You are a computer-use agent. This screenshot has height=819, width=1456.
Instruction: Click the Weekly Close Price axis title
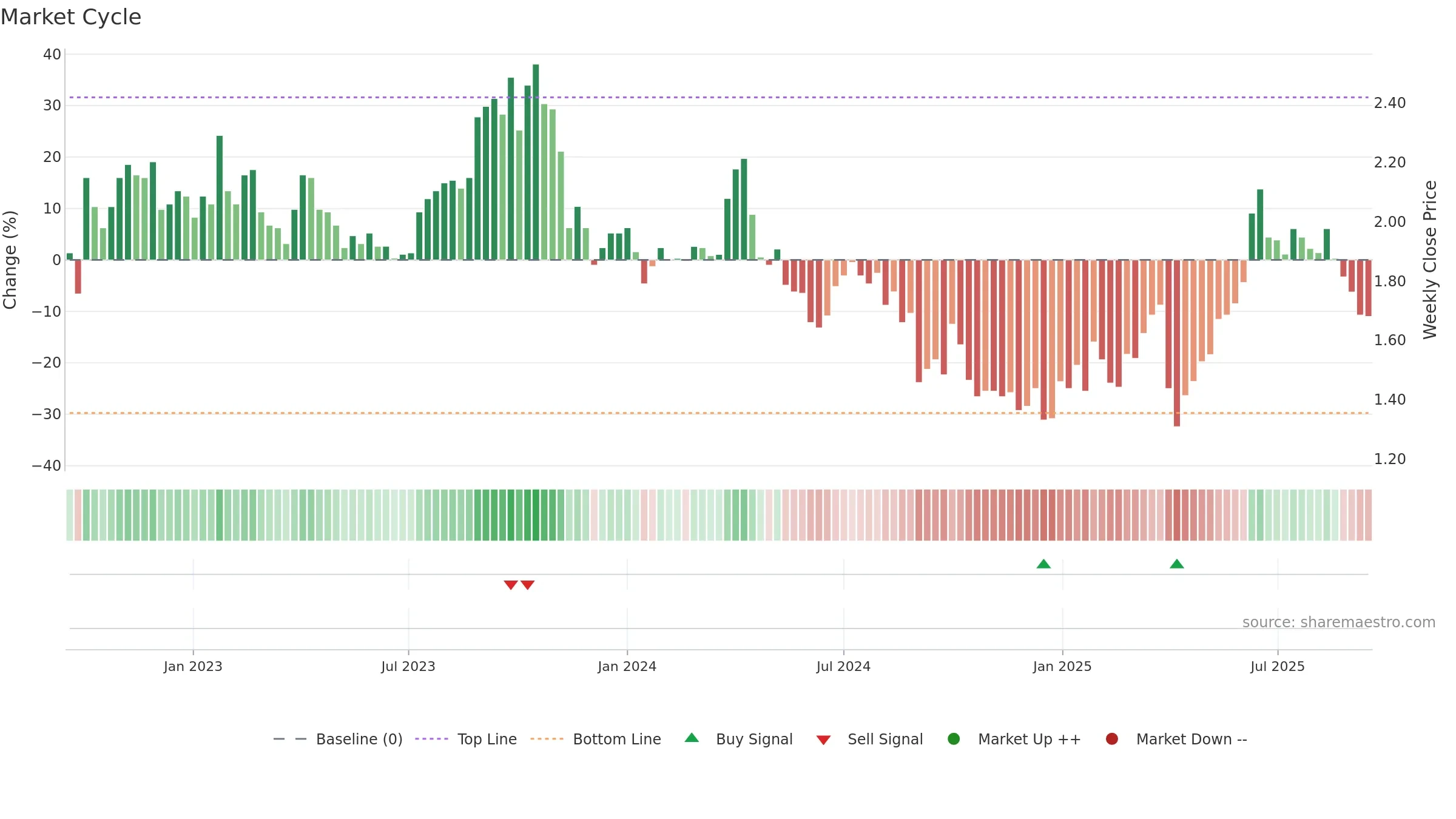[1430, 260]
